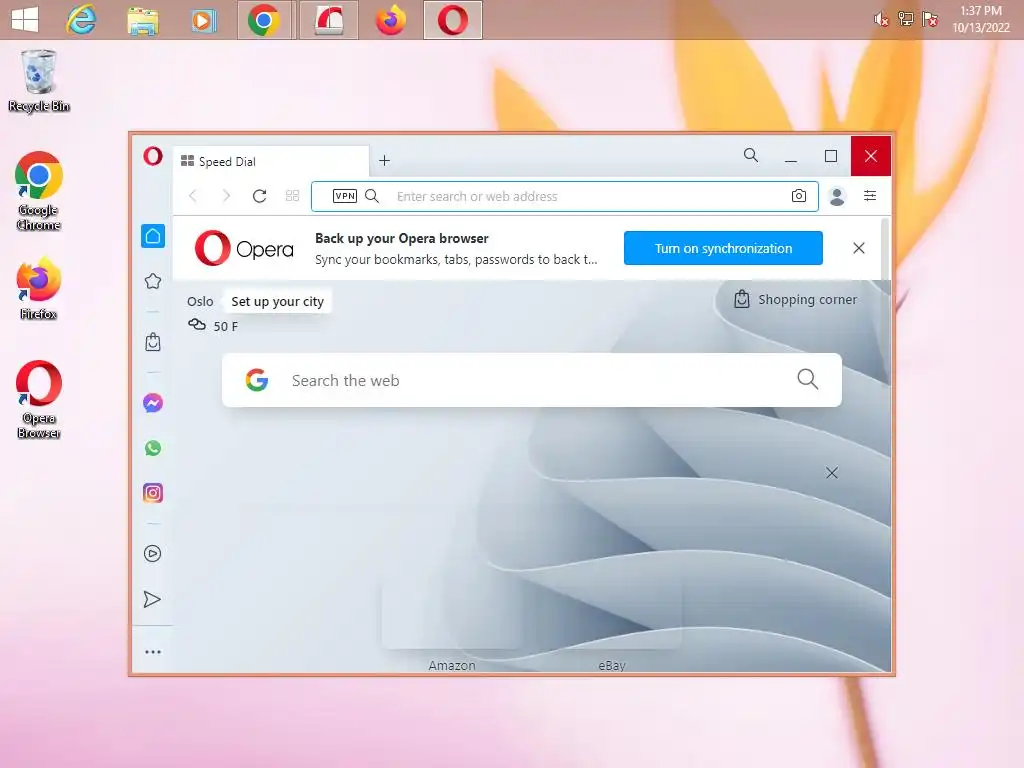The width and height of the screenshot is (1024, 768).
Task: Open WhatsApp in the sidebar
Action: [153, 448]
